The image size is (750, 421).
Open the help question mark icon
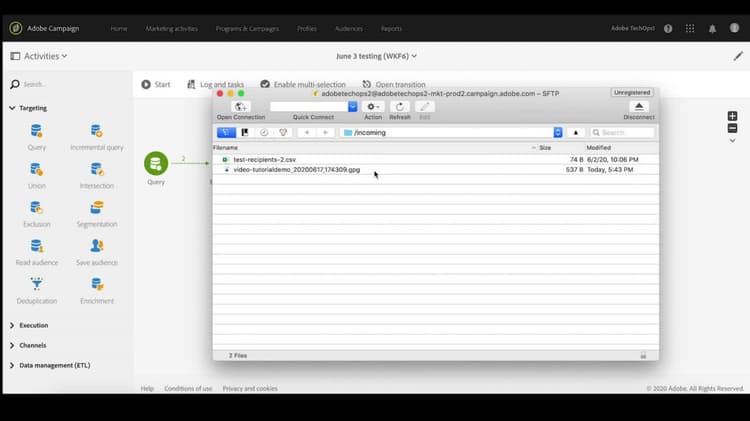[x=668, y=29]
